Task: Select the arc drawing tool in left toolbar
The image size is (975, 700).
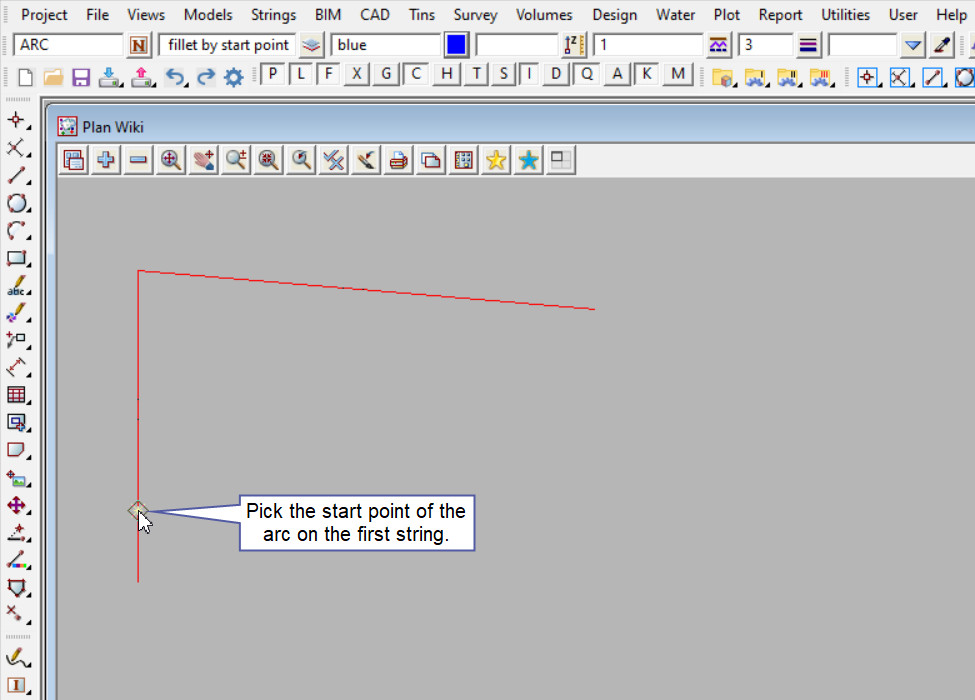Action: pyautogui.click(x=17, y=231)
